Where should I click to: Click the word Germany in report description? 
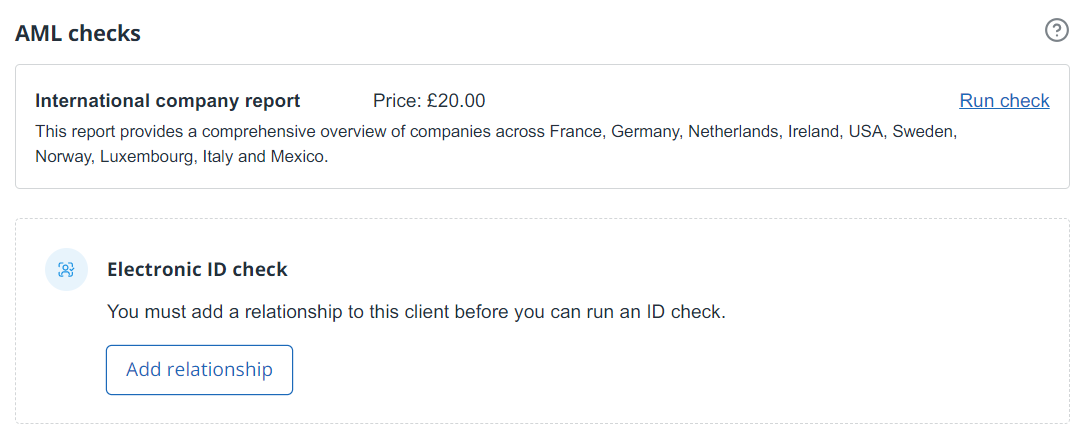[x=645, y=132]
